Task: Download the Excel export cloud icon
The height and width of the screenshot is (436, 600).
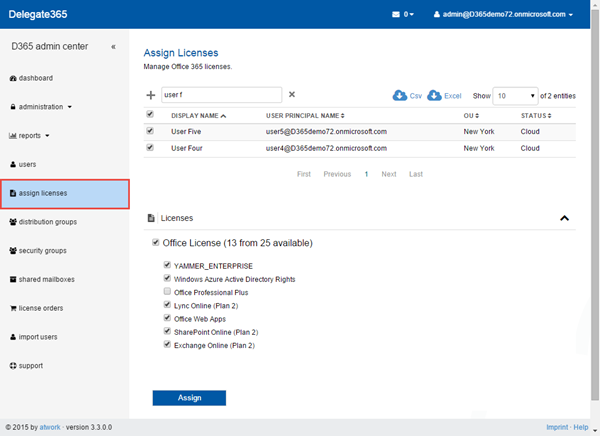Action: [435, 95]
